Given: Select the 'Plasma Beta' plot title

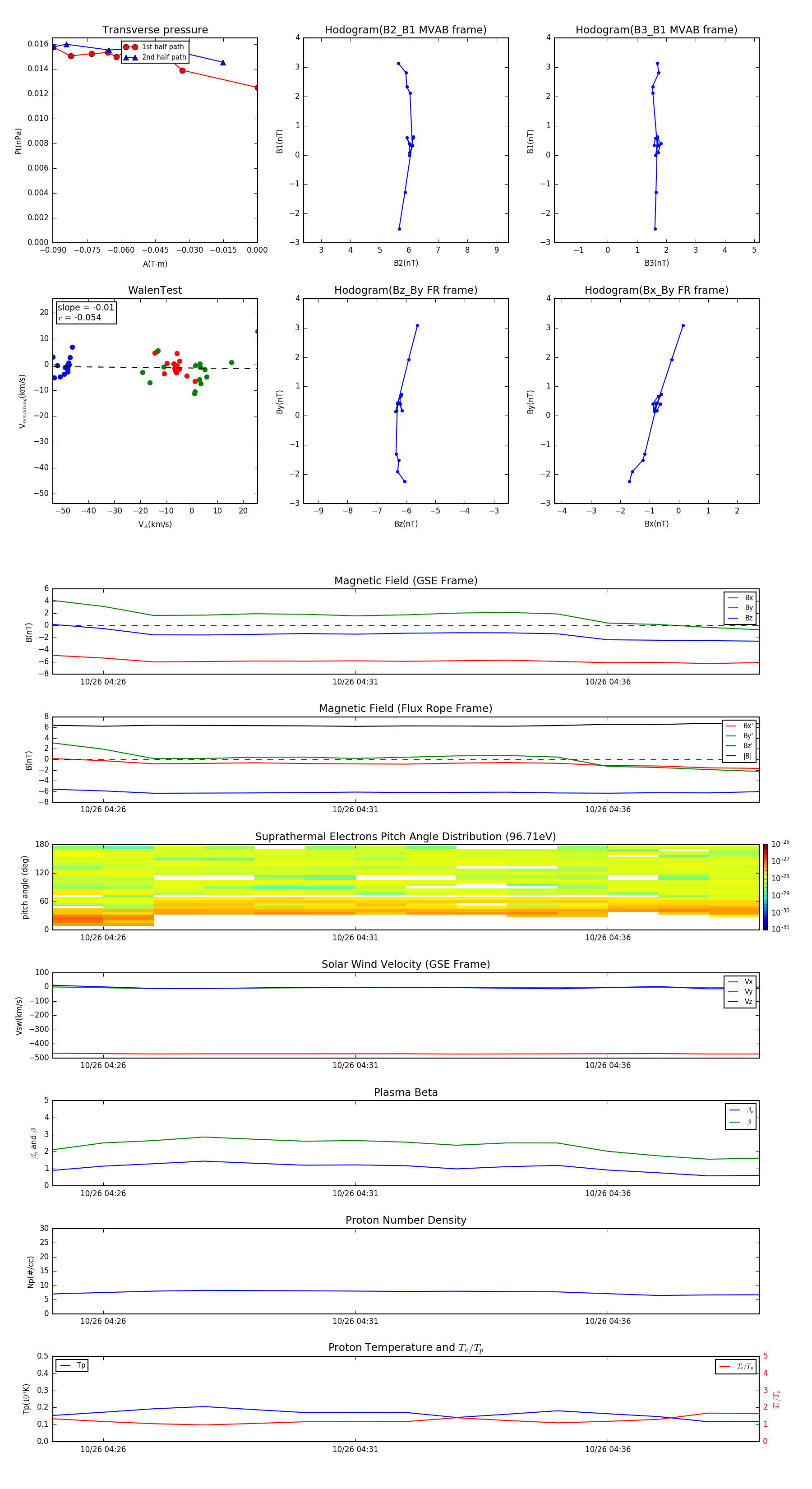Looking at the screenshot, I should [406, 1092].
